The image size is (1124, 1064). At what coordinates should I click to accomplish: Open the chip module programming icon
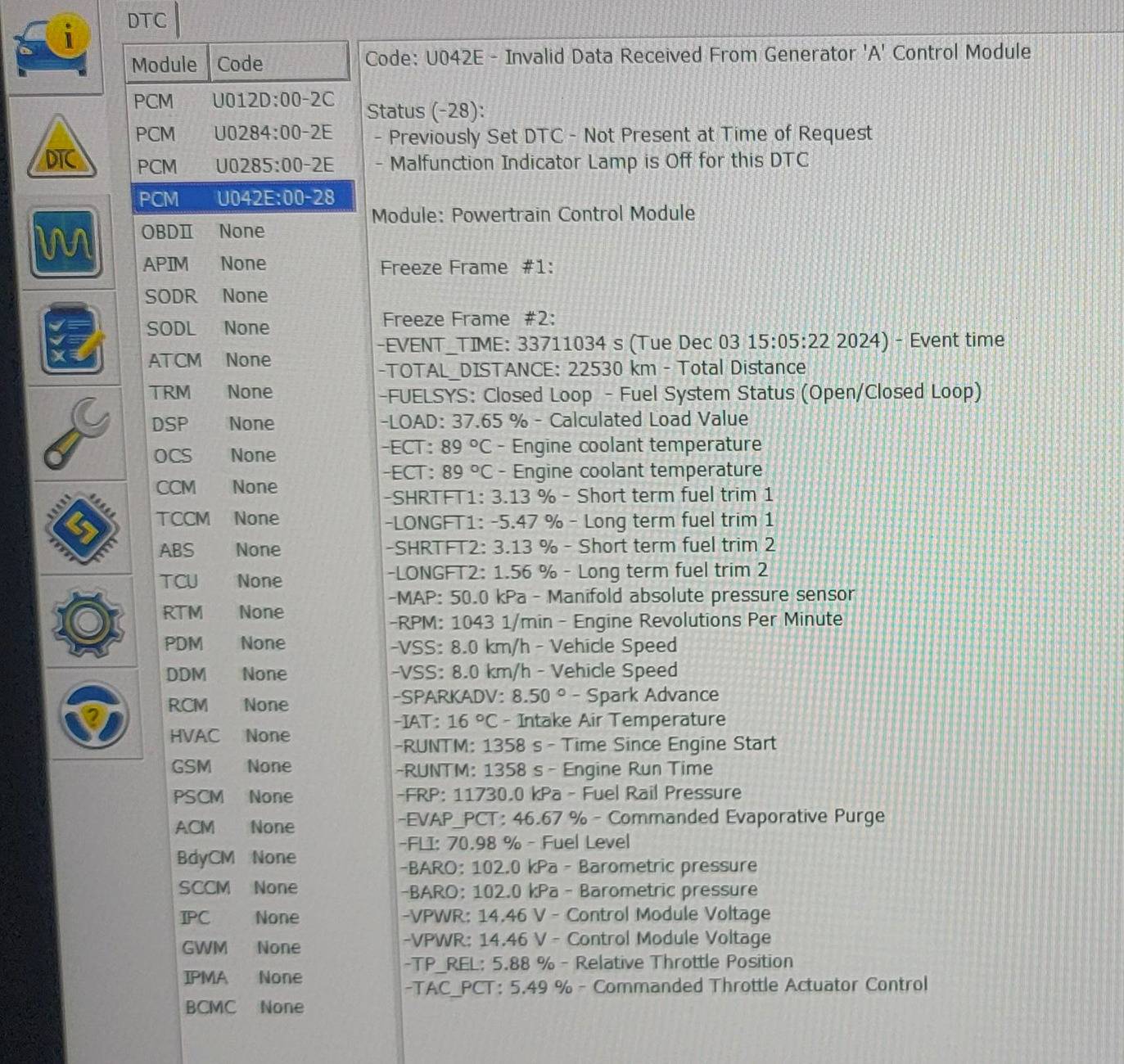[82, 528]
